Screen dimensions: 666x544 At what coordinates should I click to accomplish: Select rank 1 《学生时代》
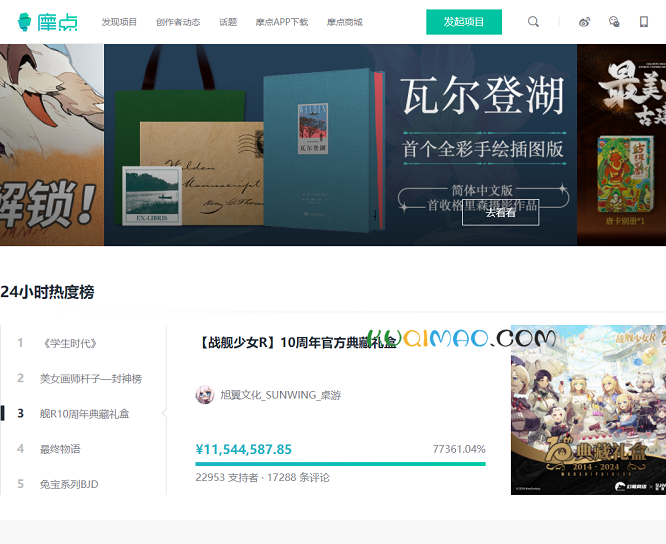(70, 343)
